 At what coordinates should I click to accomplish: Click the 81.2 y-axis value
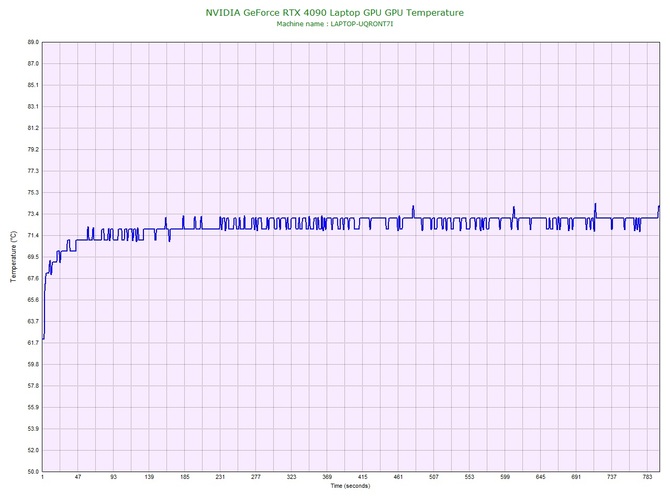(33, 128)
